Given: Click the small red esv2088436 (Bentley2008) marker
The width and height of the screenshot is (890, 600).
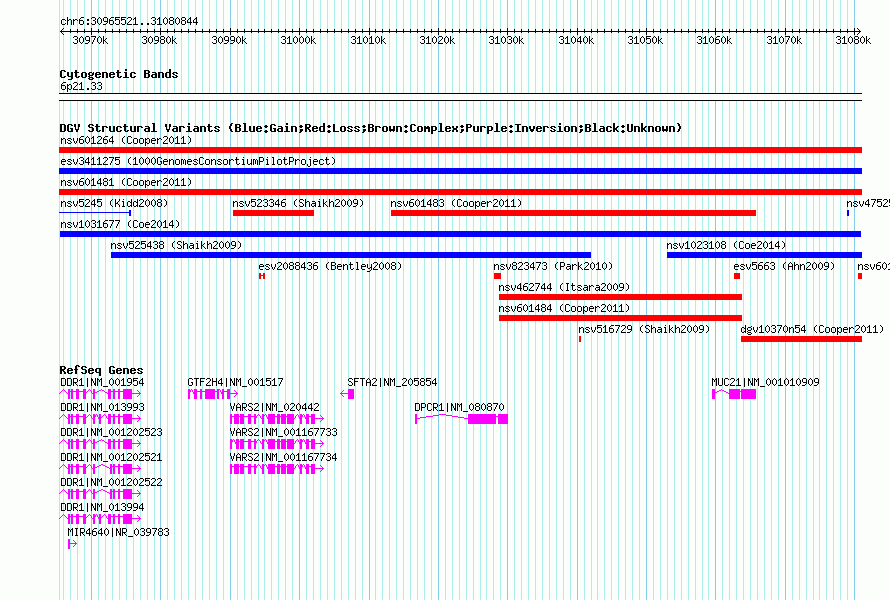Looking at the screenshot, I should [262, 276].
